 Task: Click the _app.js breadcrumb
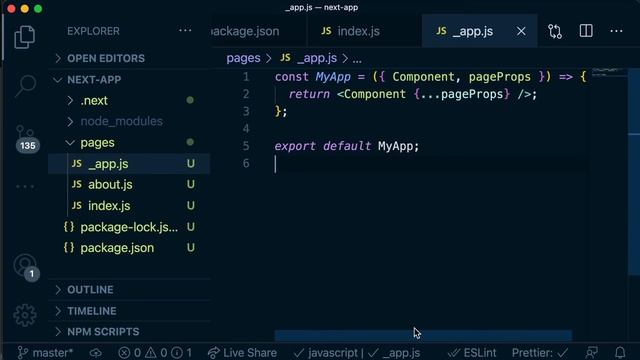click(309, 58)
